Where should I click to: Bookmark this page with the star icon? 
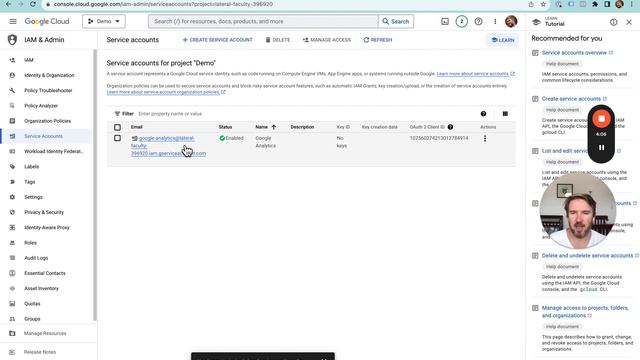click(x=543, y=4)
